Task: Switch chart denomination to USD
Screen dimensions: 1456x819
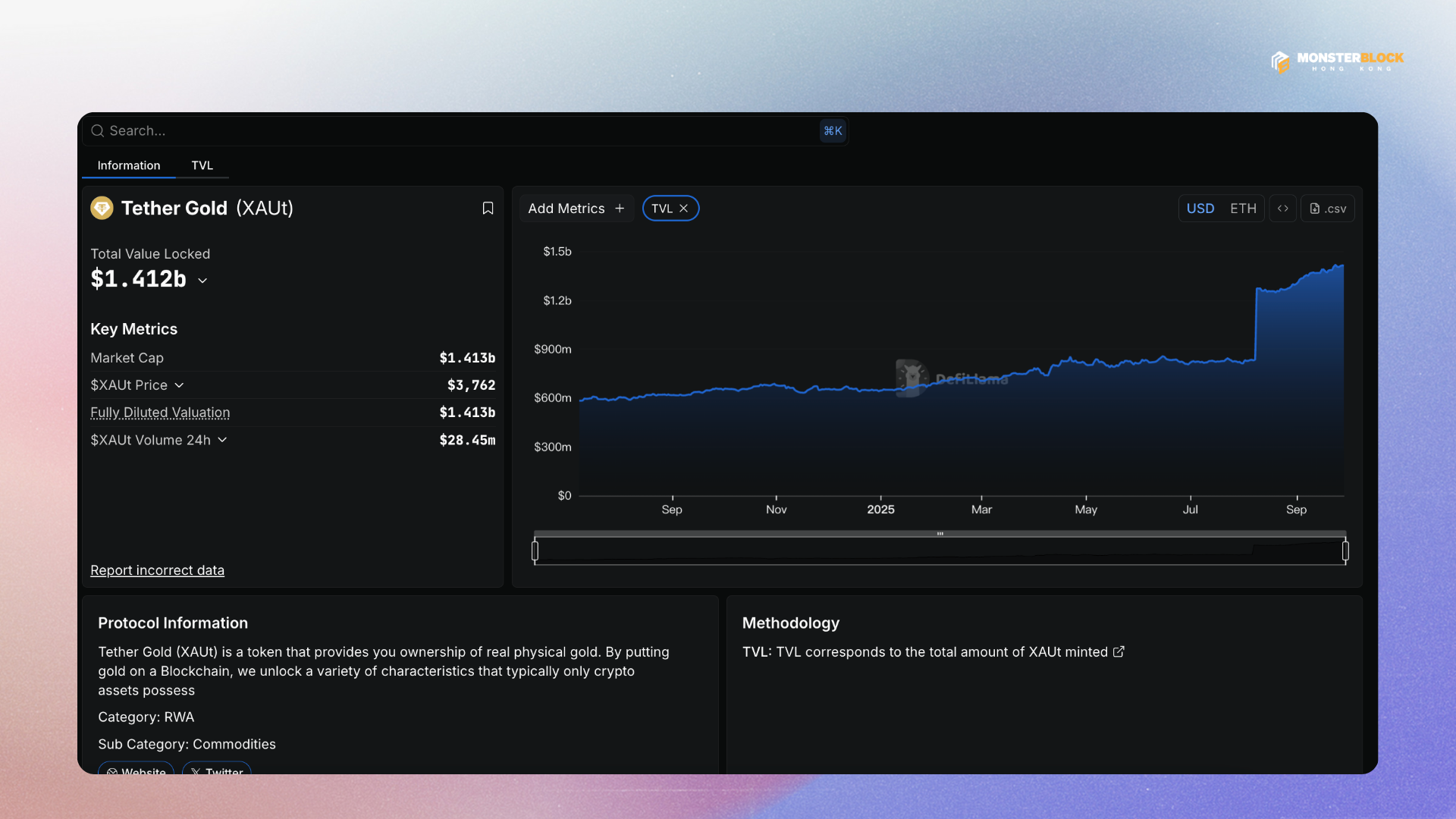Action: pyautogui.click(x=1200, y=209)
